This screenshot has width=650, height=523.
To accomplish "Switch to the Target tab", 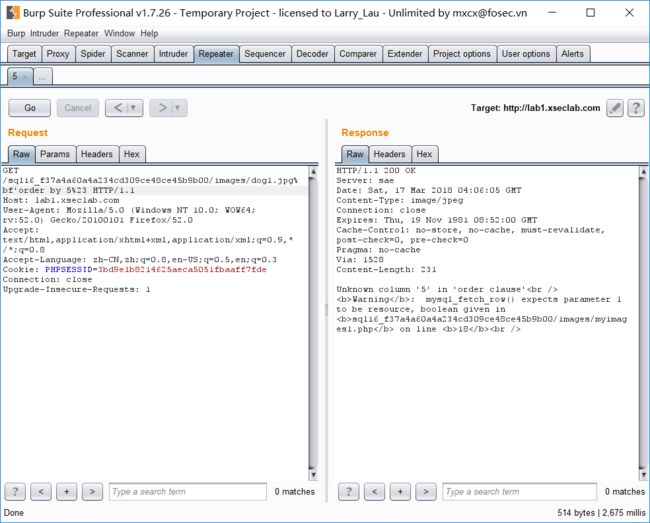I will (x=24, y=54).
